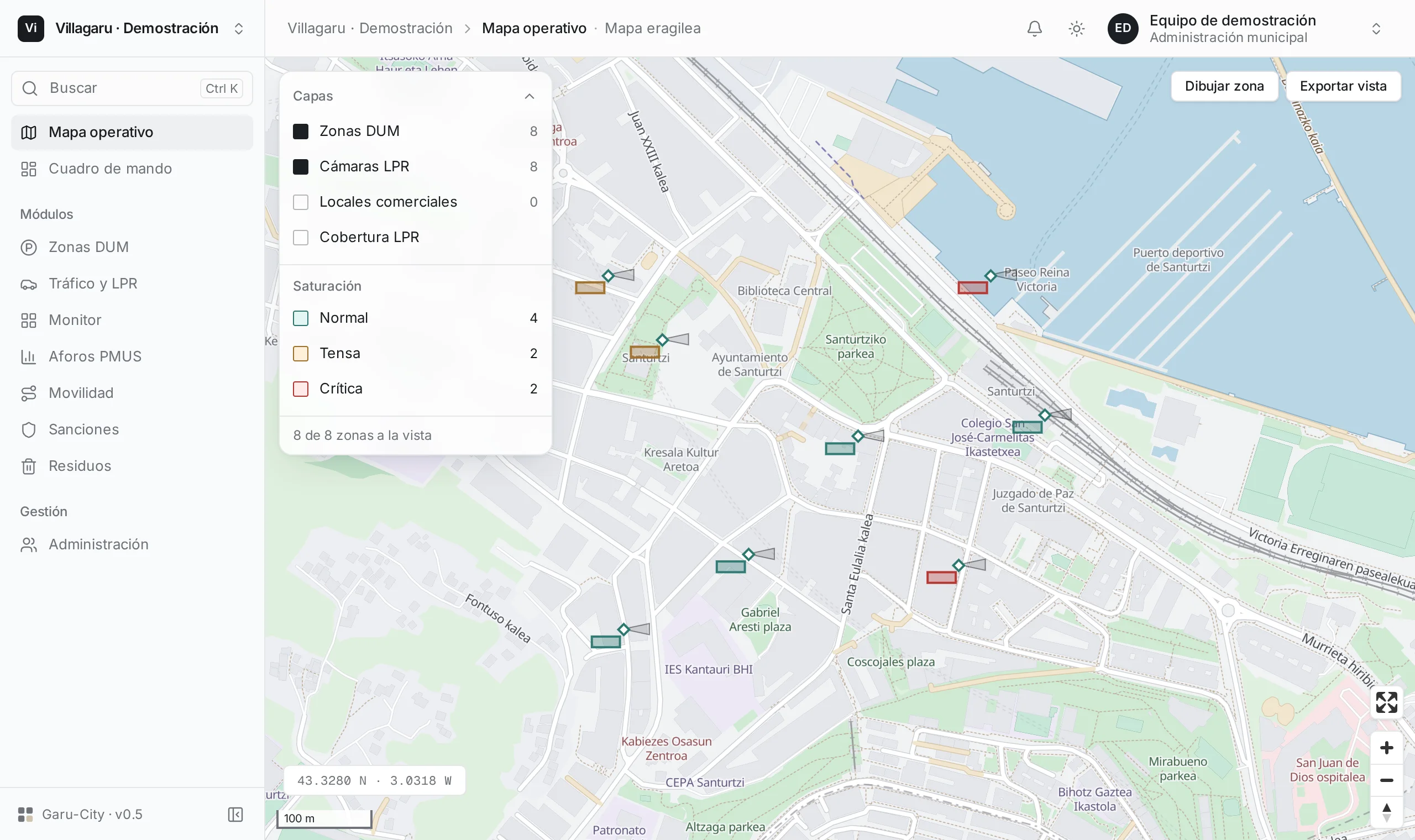Go to Tráfico y LPR module
Screen dimensions: 1415x840
133,283
